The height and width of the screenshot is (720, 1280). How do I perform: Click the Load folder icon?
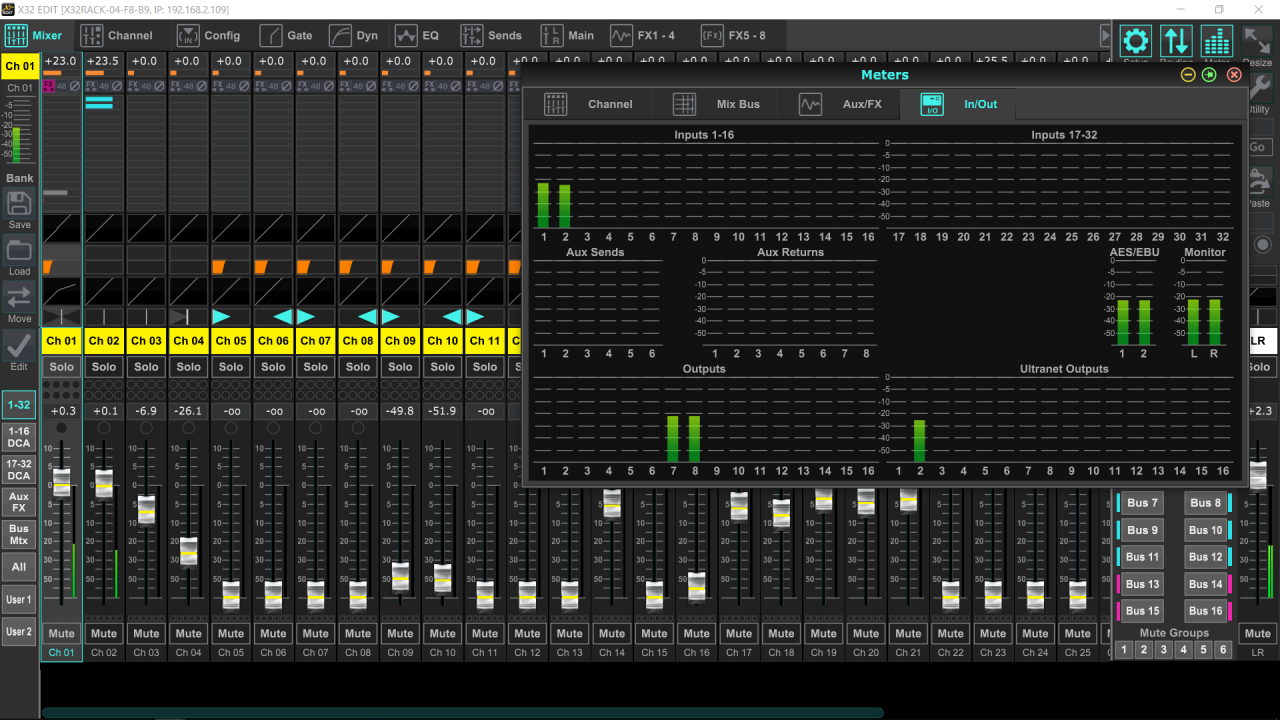pos(19,250)
